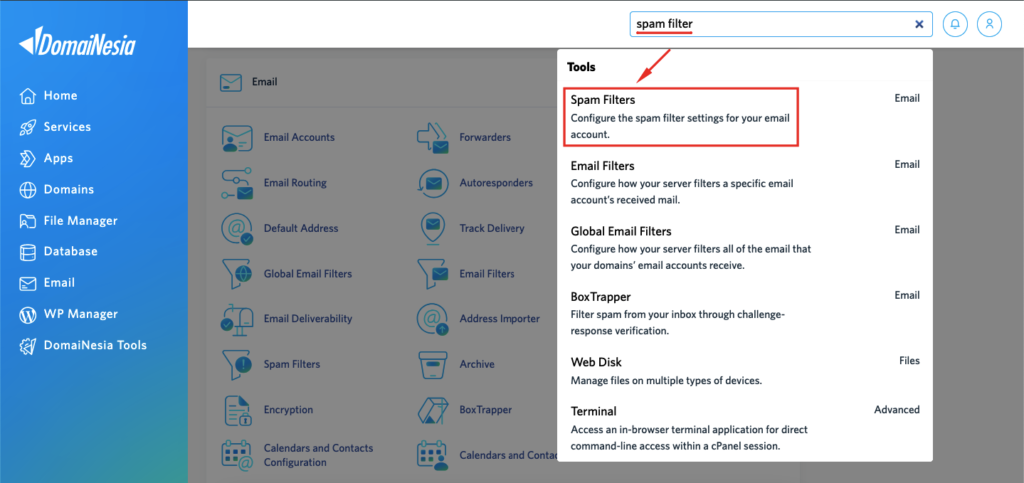Click the Global Email Filters funnel icon

[237, 274]
